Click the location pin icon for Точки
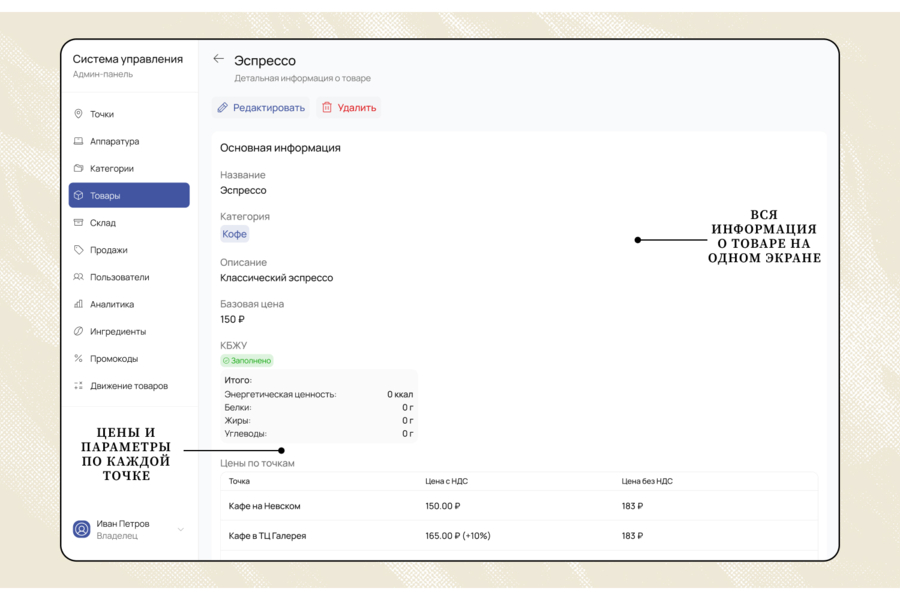Image resolution: width=900 pixels, height=600 pixels. (x=79, y=114)
